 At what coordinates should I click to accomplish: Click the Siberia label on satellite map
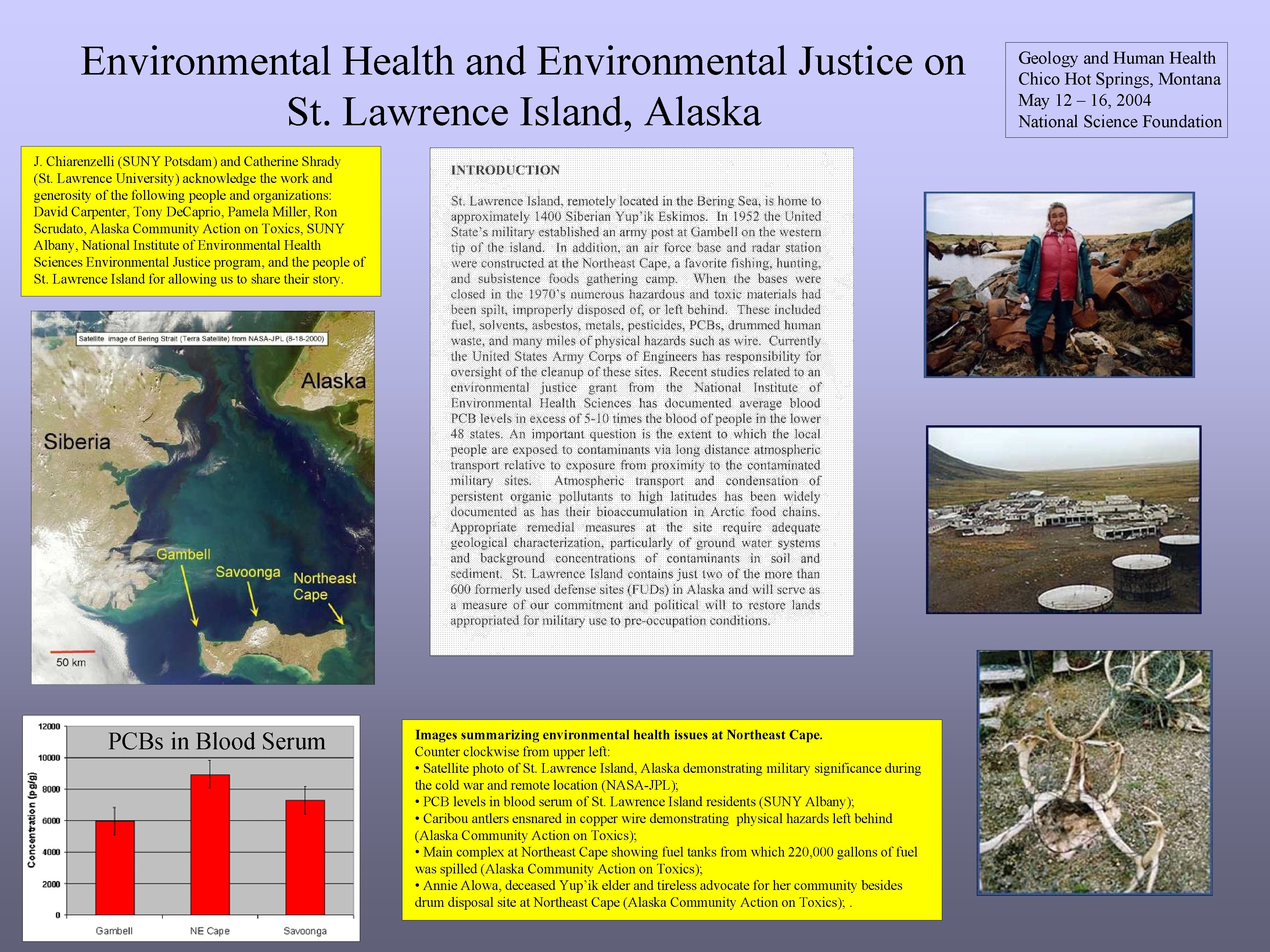tap(77, 442)
